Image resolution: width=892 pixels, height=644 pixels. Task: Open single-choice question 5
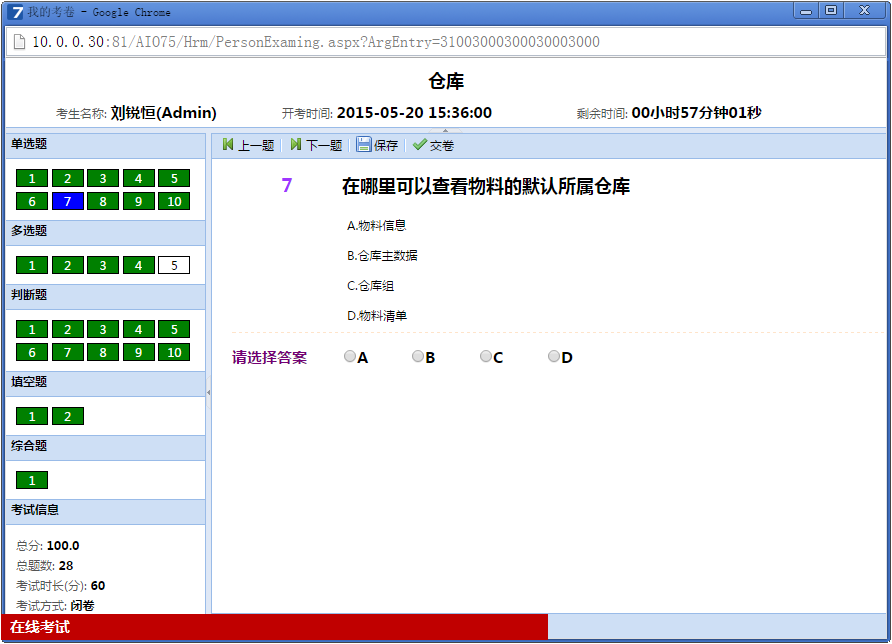point(174,178)
